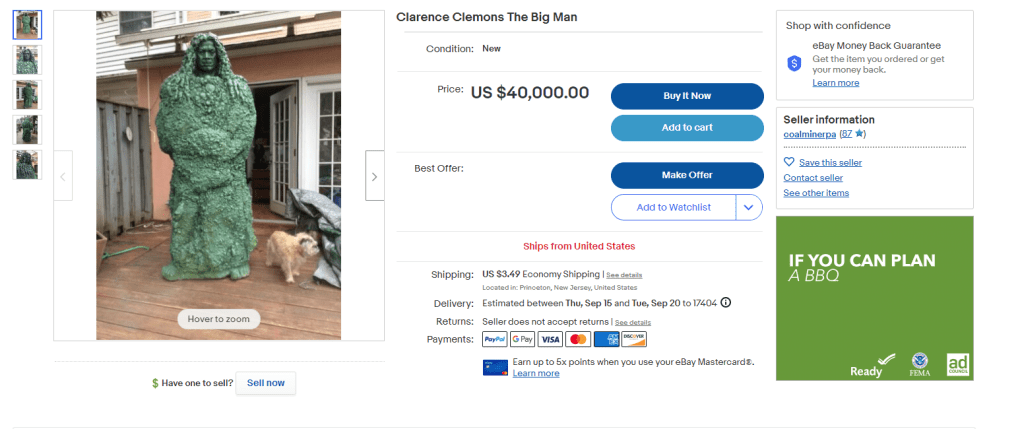Click See other items link
1022x429 pixels.
click(816, 193)
